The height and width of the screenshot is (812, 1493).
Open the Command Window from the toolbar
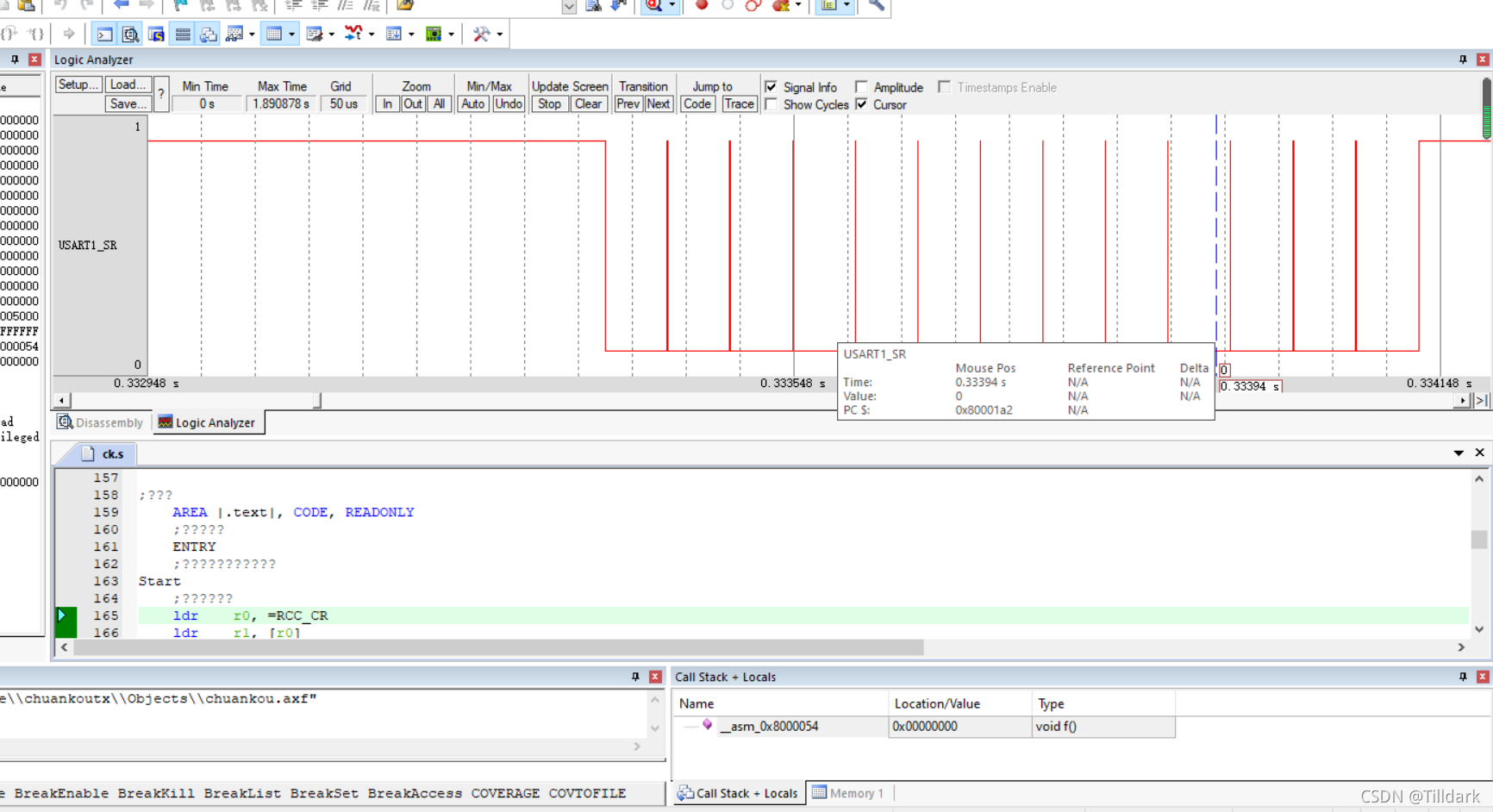[x=104, y=34]
